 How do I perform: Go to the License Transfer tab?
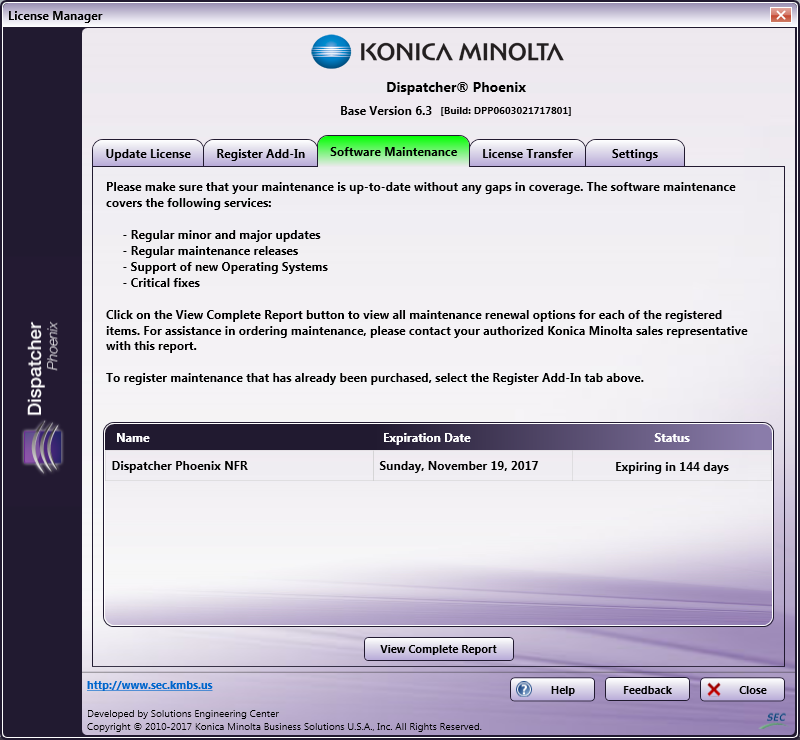[x=527, y=153]
